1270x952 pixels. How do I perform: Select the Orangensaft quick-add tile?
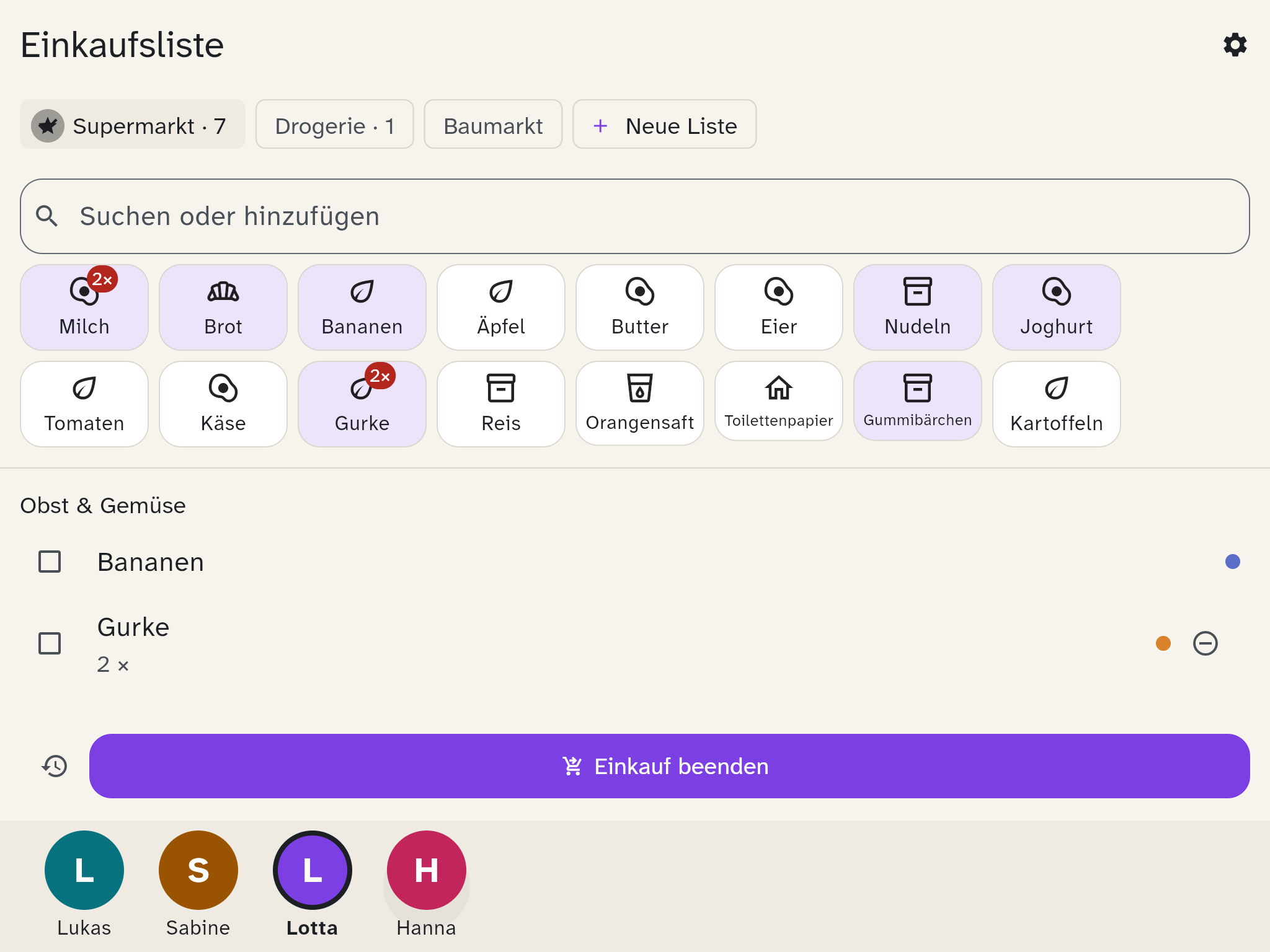[640, 403]
